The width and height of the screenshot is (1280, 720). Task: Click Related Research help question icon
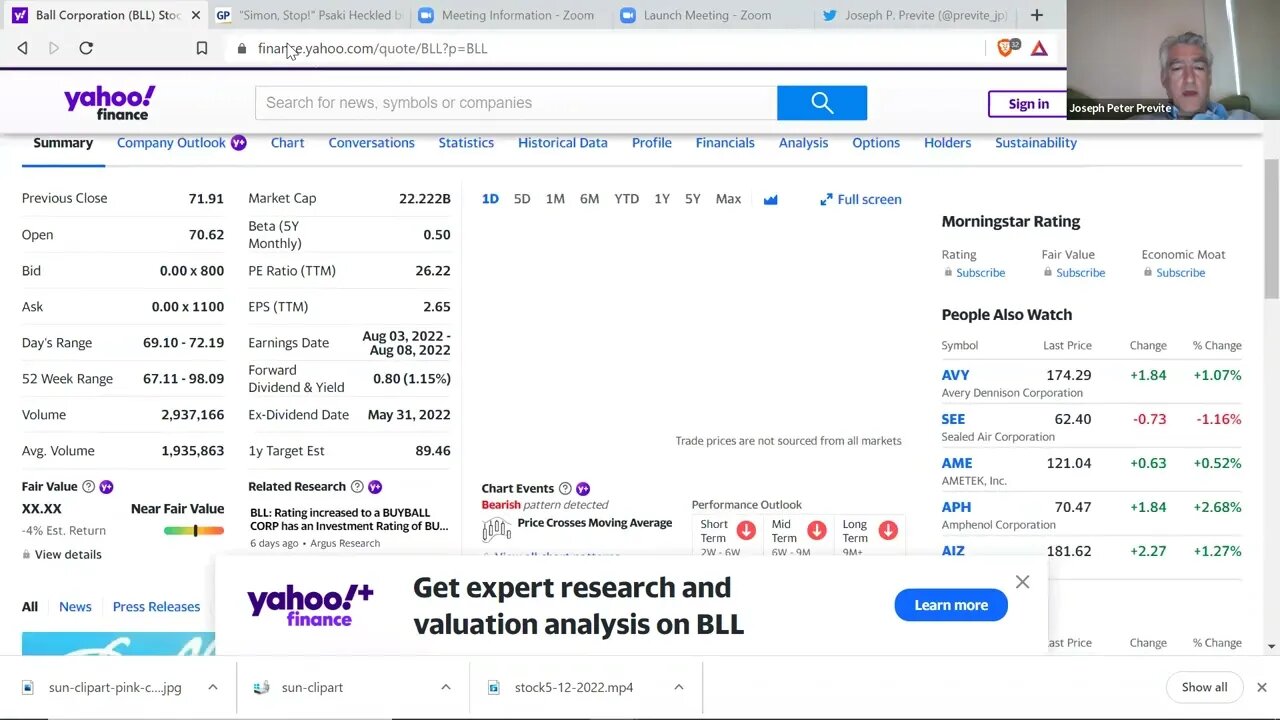pos(357,487)
